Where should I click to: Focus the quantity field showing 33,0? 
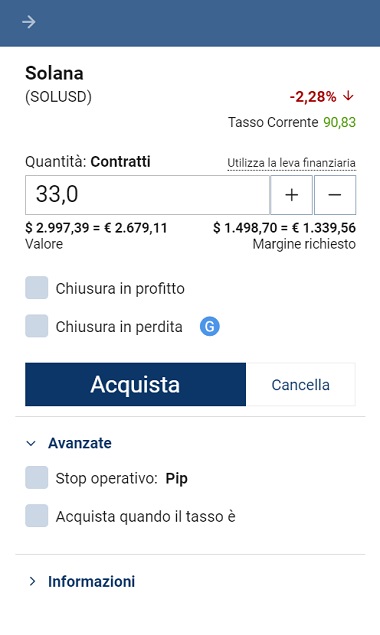(x=147, y=195)
